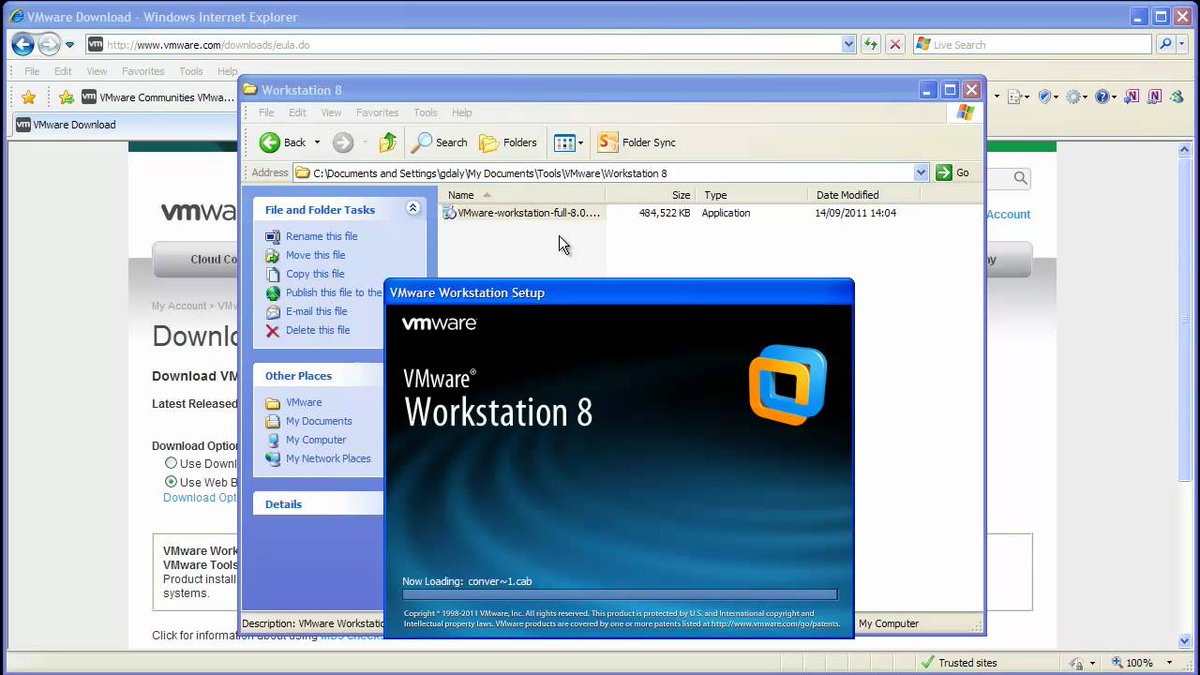1200x675 pixels.
Task: Click the Windows Messenger icon in IE toolbar
Action: click(x=1179, y=97)
